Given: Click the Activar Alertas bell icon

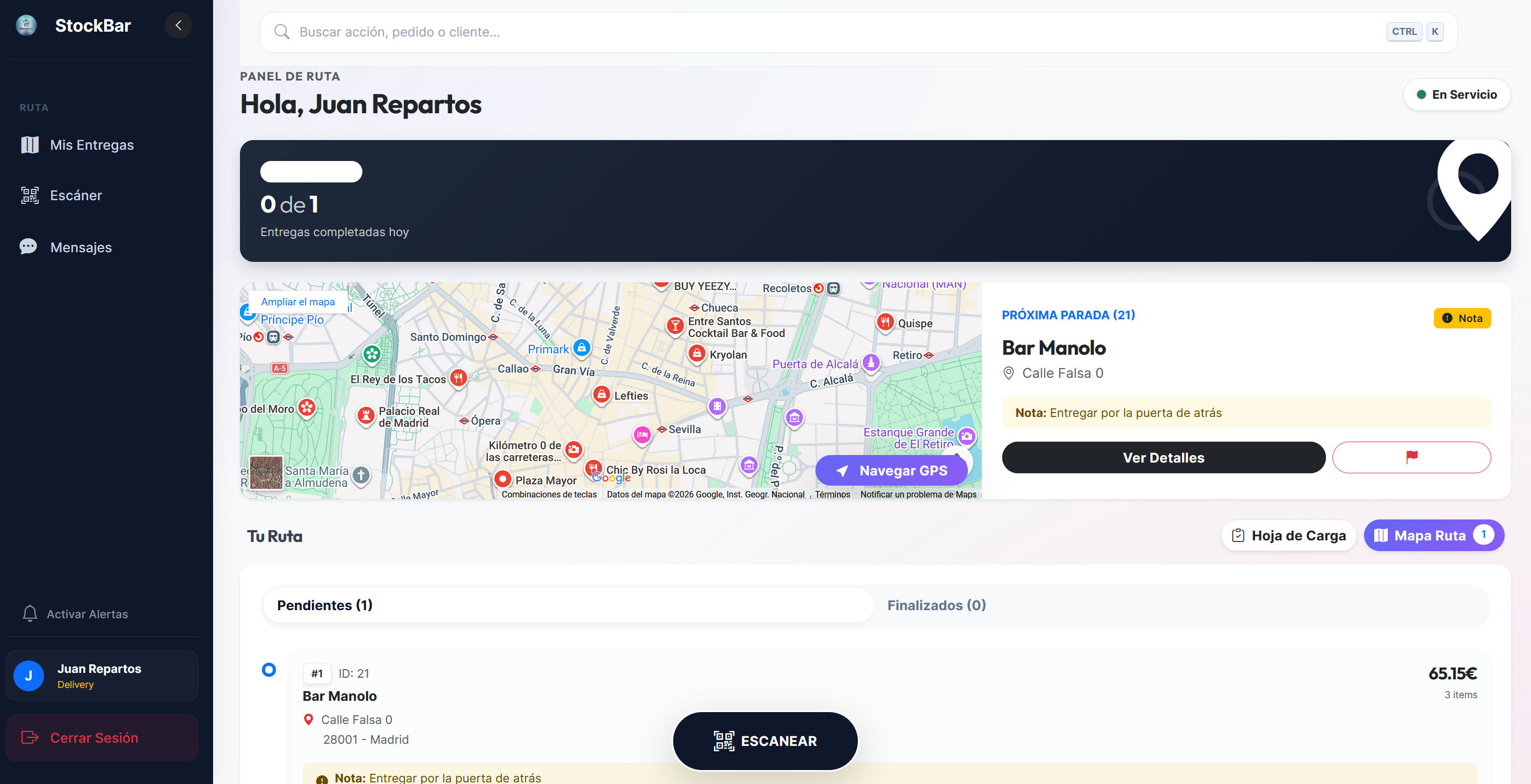Looking at the screenshot, I should [x=30, y=613].
